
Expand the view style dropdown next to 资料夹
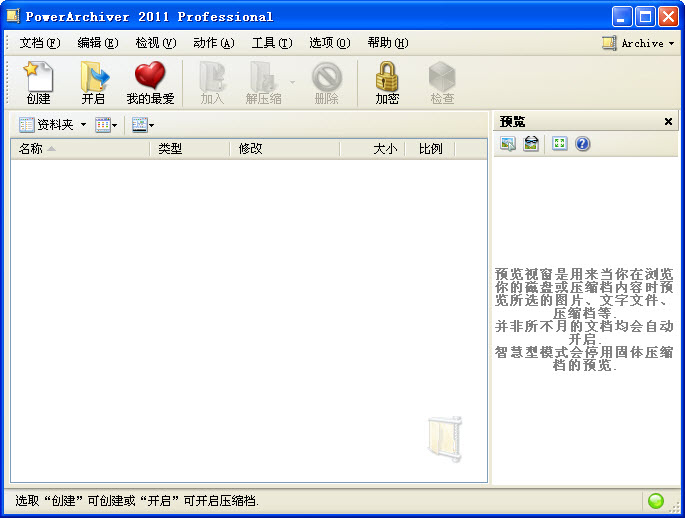coord(106,125)
